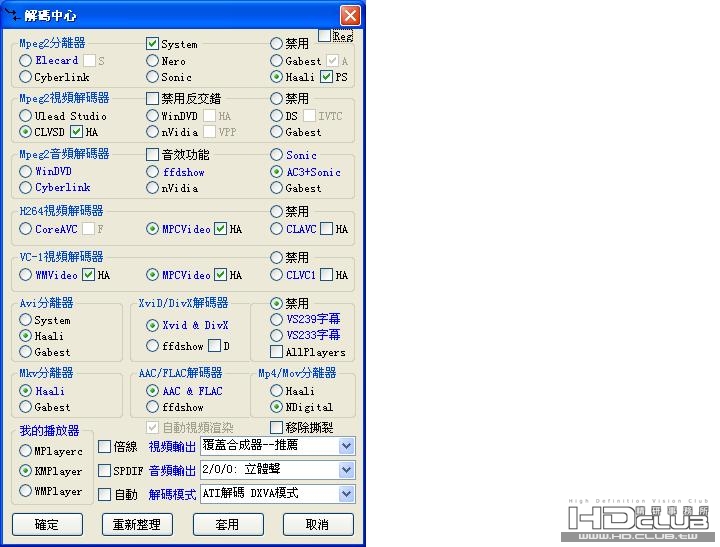The height and width of the screenshot is (547, 720).
Task: Select Cyberlink radio in Mpeg2音頻解碼器
Action: (26, 187)
